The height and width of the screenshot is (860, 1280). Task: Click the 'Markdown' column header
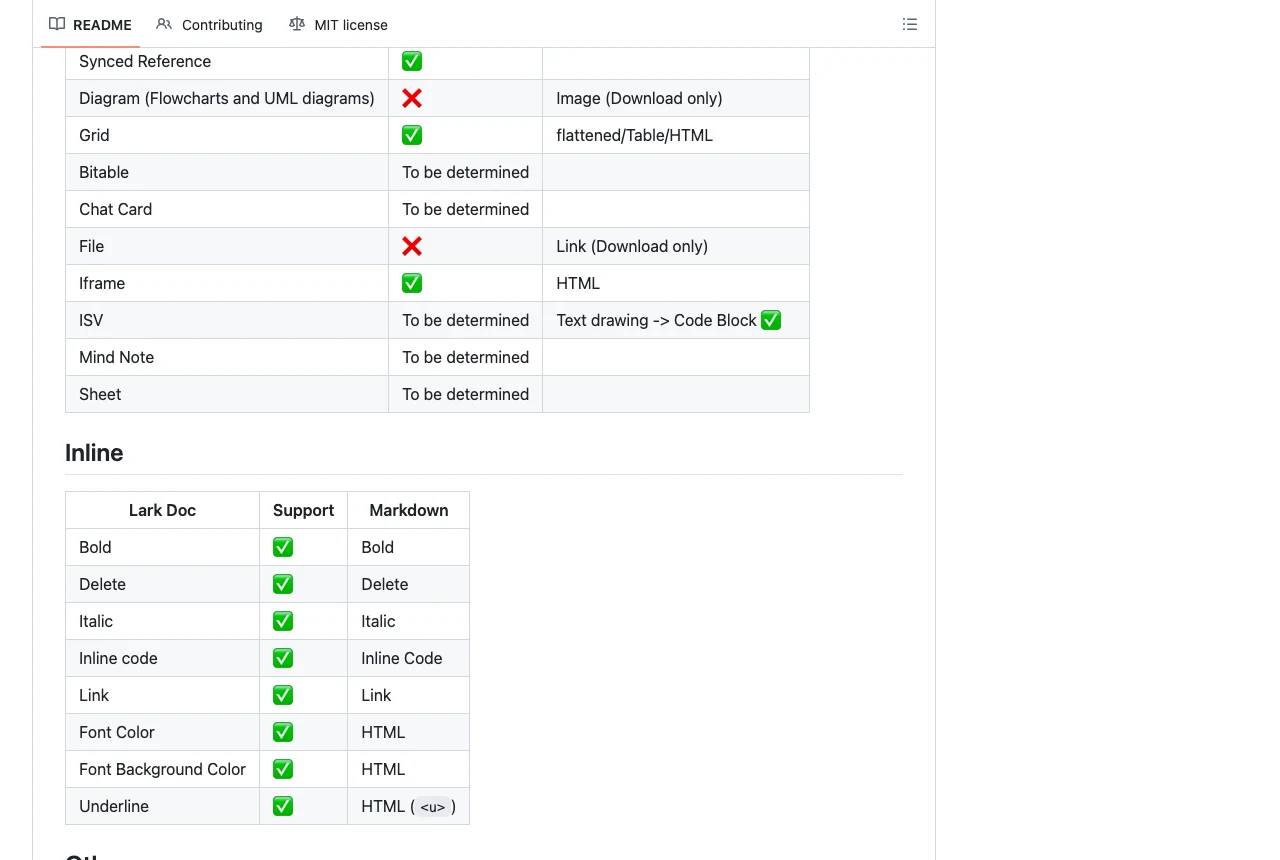(x=408, y=510)
